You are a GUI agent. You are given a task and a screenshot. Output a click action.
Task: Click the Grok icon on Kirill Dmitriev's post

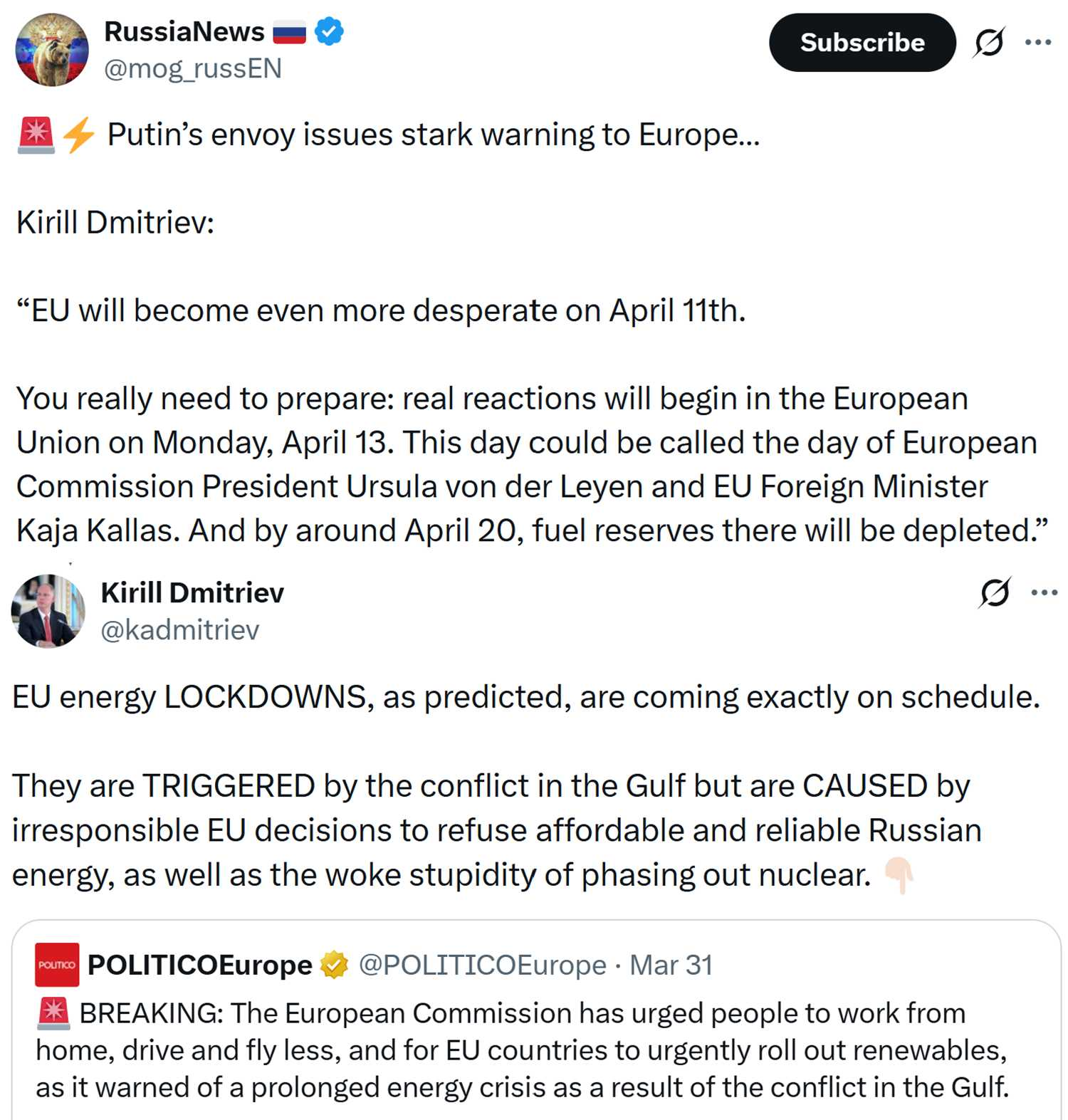(995, 592)
